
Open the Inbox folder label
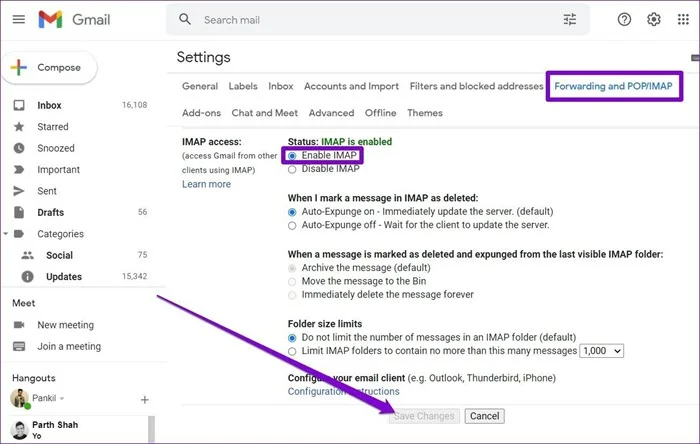coord(49,105)
